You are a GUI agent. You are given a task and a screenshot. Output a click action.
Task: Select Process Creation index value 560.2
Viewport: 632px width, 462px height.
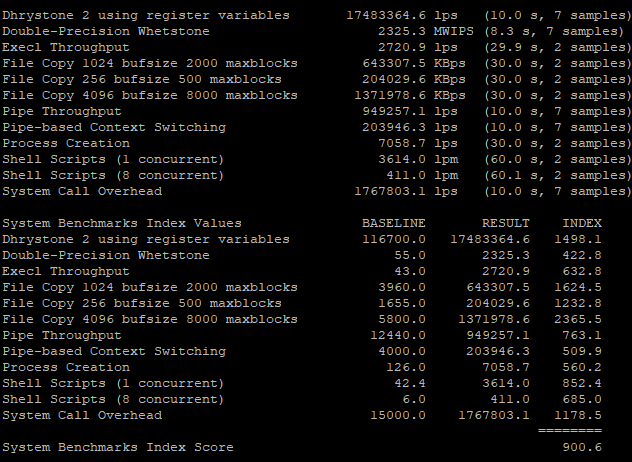pos(582,367)
